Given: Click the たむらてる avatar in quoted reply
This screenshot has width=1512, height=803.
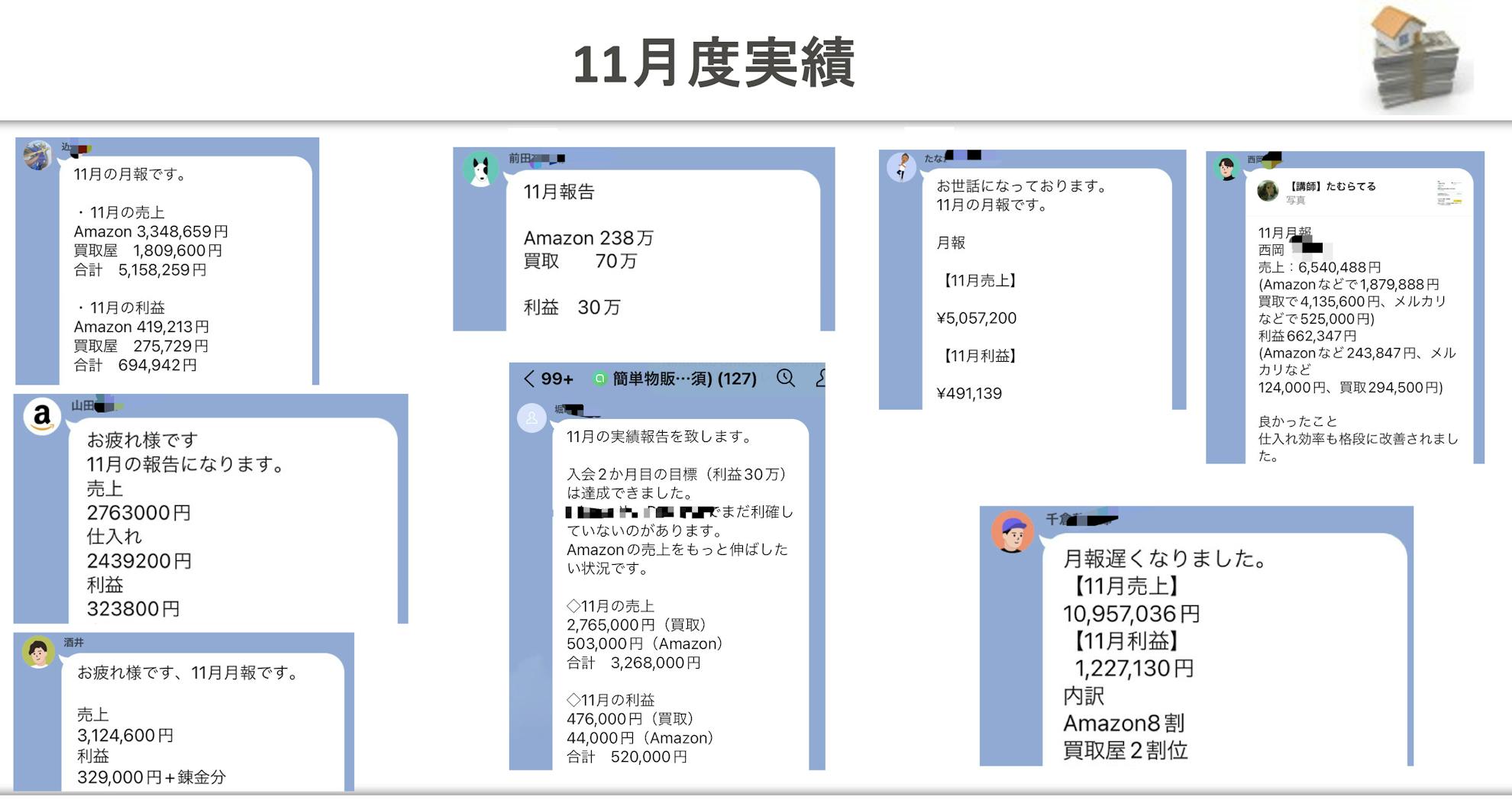Looking at the screenshot, I should 1268,191.
